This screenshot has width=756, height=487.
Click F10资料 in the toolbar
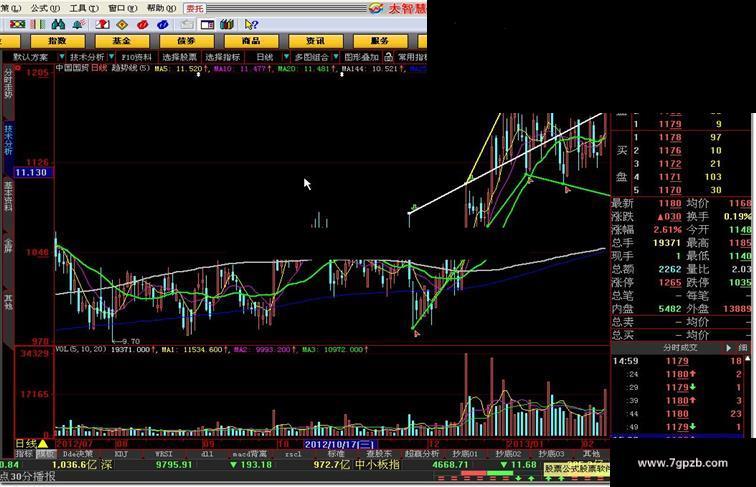(x=136, y=57)
